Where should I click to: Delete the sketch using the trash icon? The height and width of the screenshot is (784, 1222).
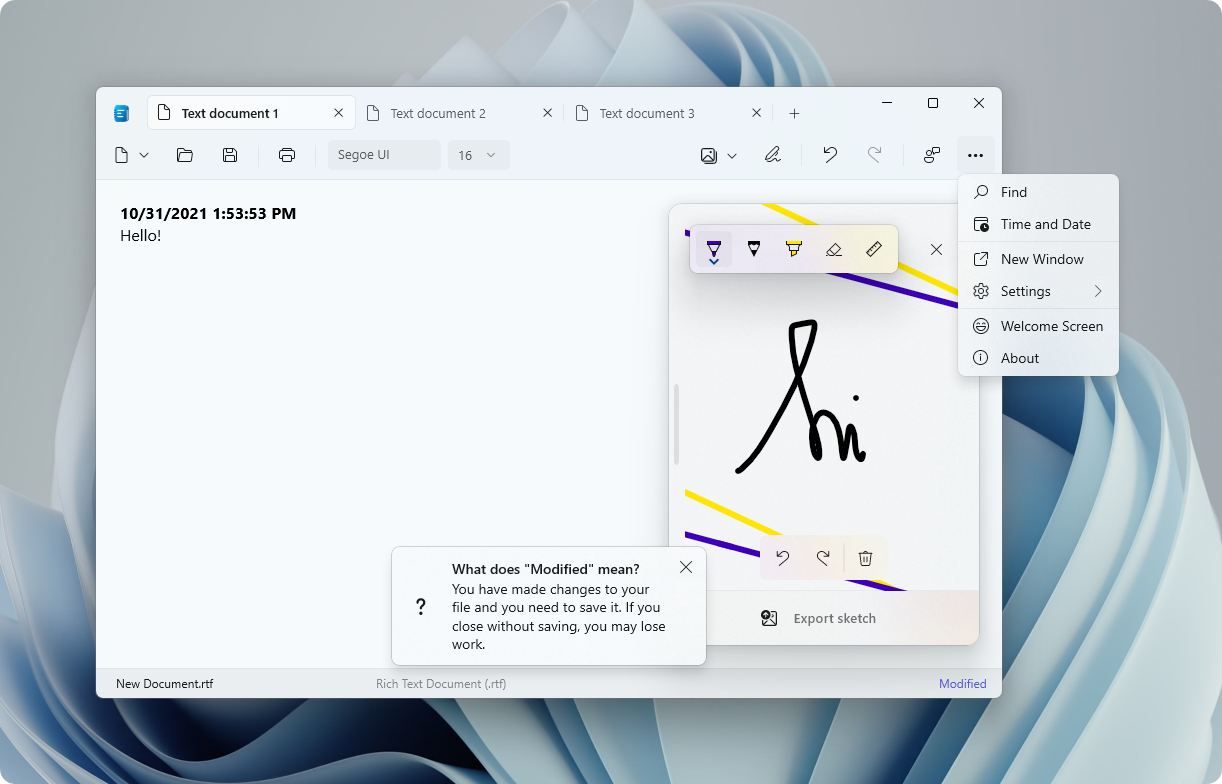(864, 558)
